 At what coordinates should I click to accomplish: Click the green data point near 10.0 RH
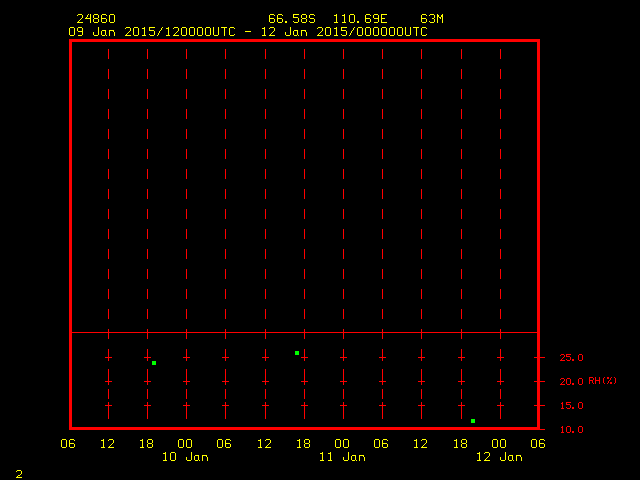(473, 421)
